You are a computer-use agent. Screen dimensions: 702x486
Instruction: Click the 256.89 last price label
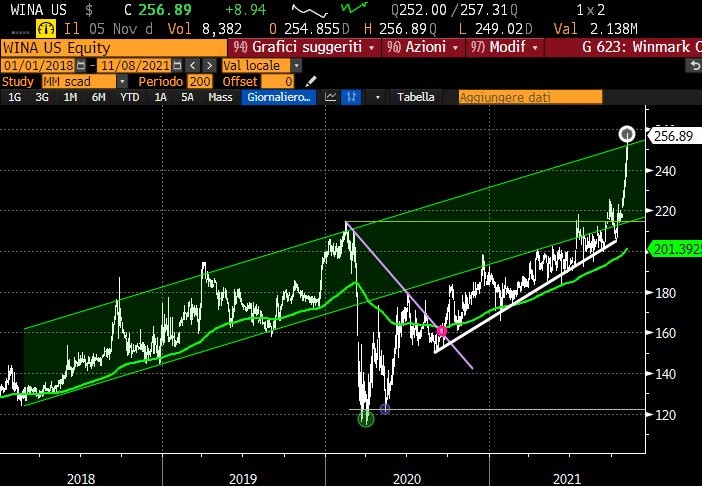[x=675, y=136]
